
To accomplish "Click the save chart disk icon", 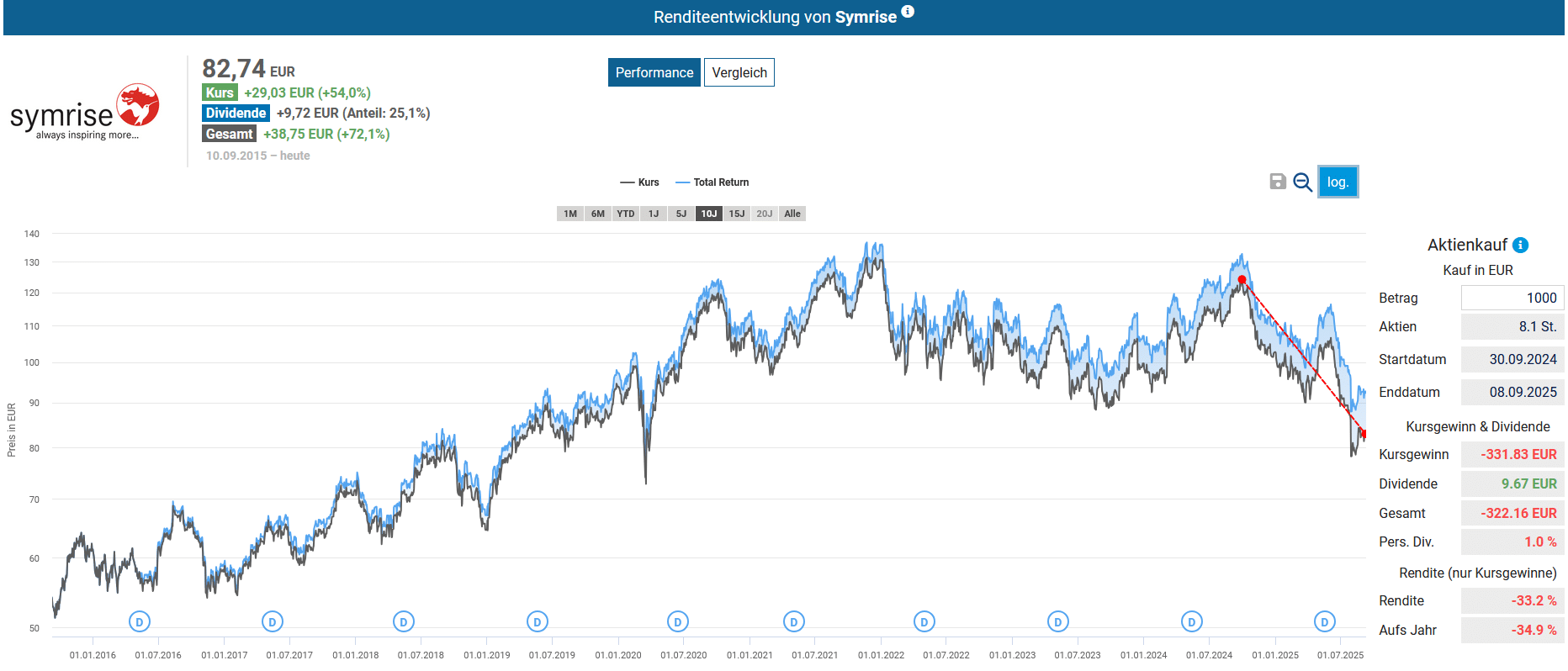I will pyautogui.click(x=1277, y=182).
